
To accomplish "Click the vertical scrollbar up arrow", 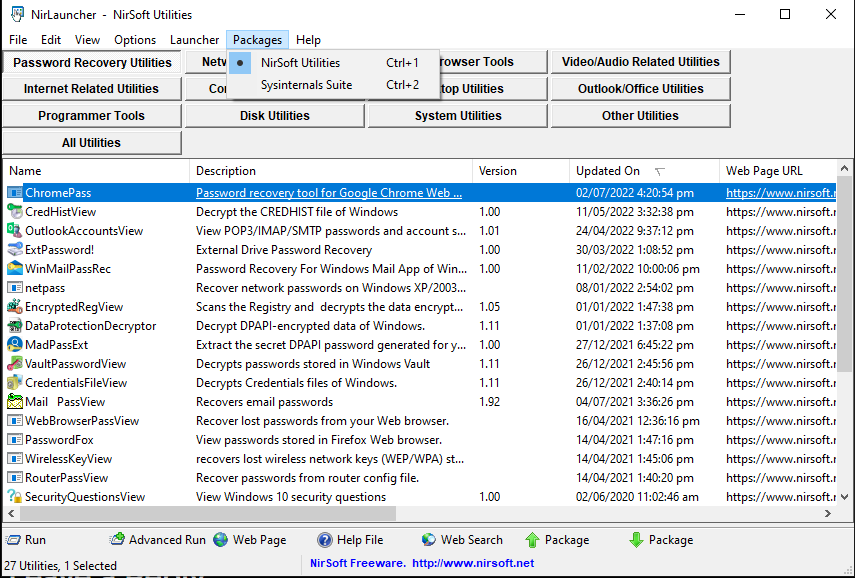I will click(845, 168).
